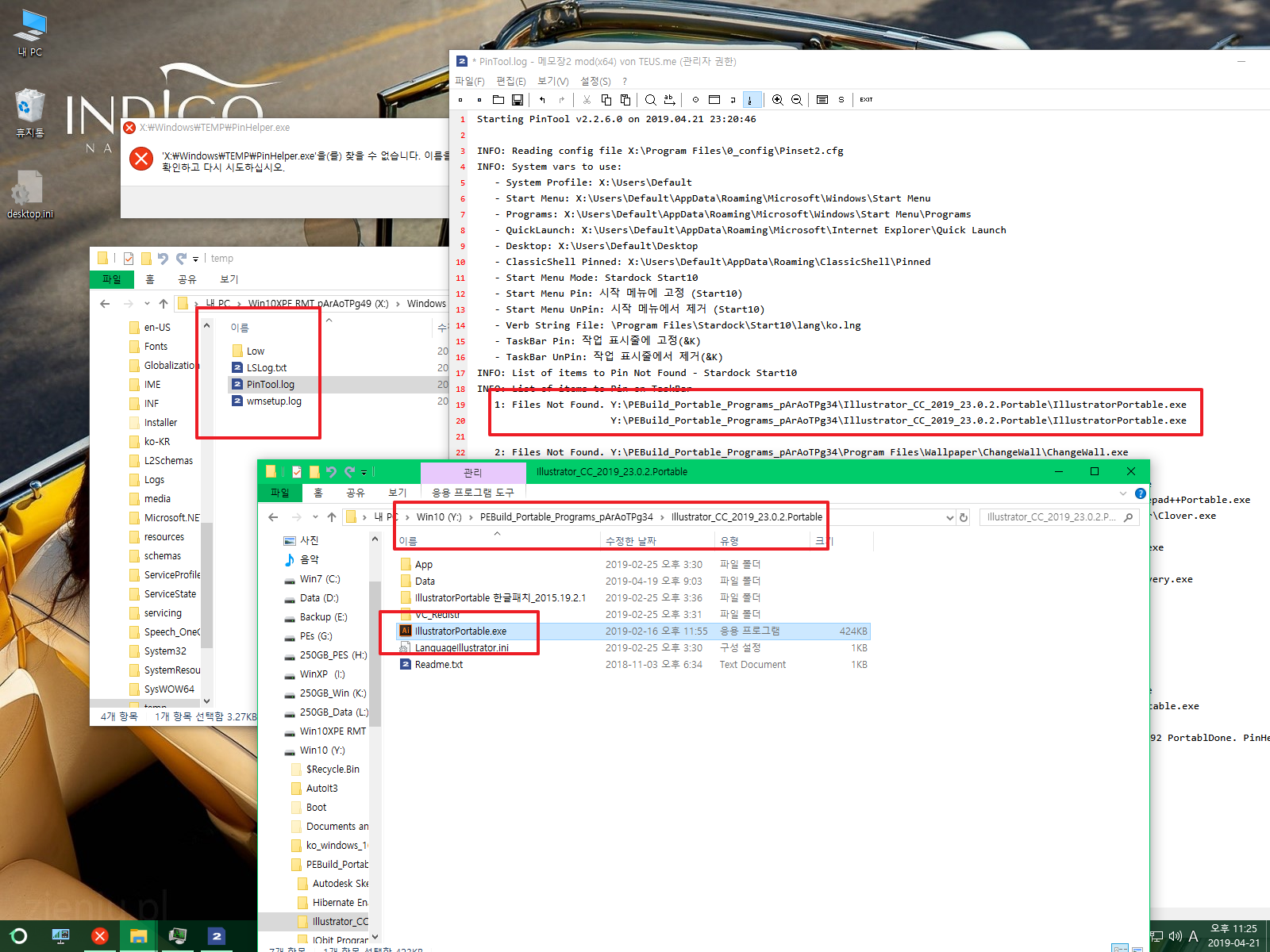Click the scheme/lines icon left of S in Notepad2
Image resolution: width=1270 pixels, height=952 pixels.
pos(822,100)
